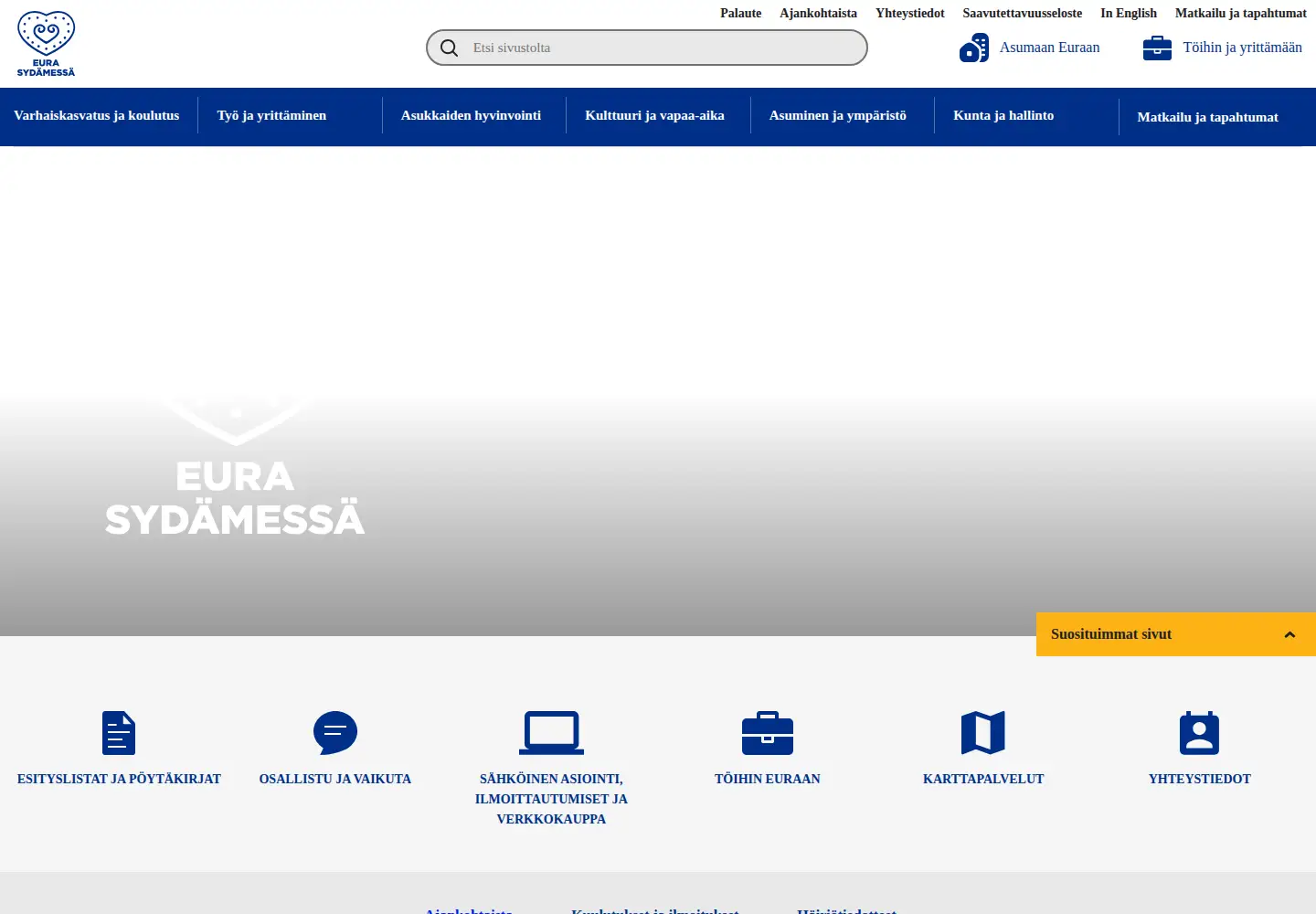Go to Yhteystiedot in top bar
1316x914 pixels.
tap(909, 13)
